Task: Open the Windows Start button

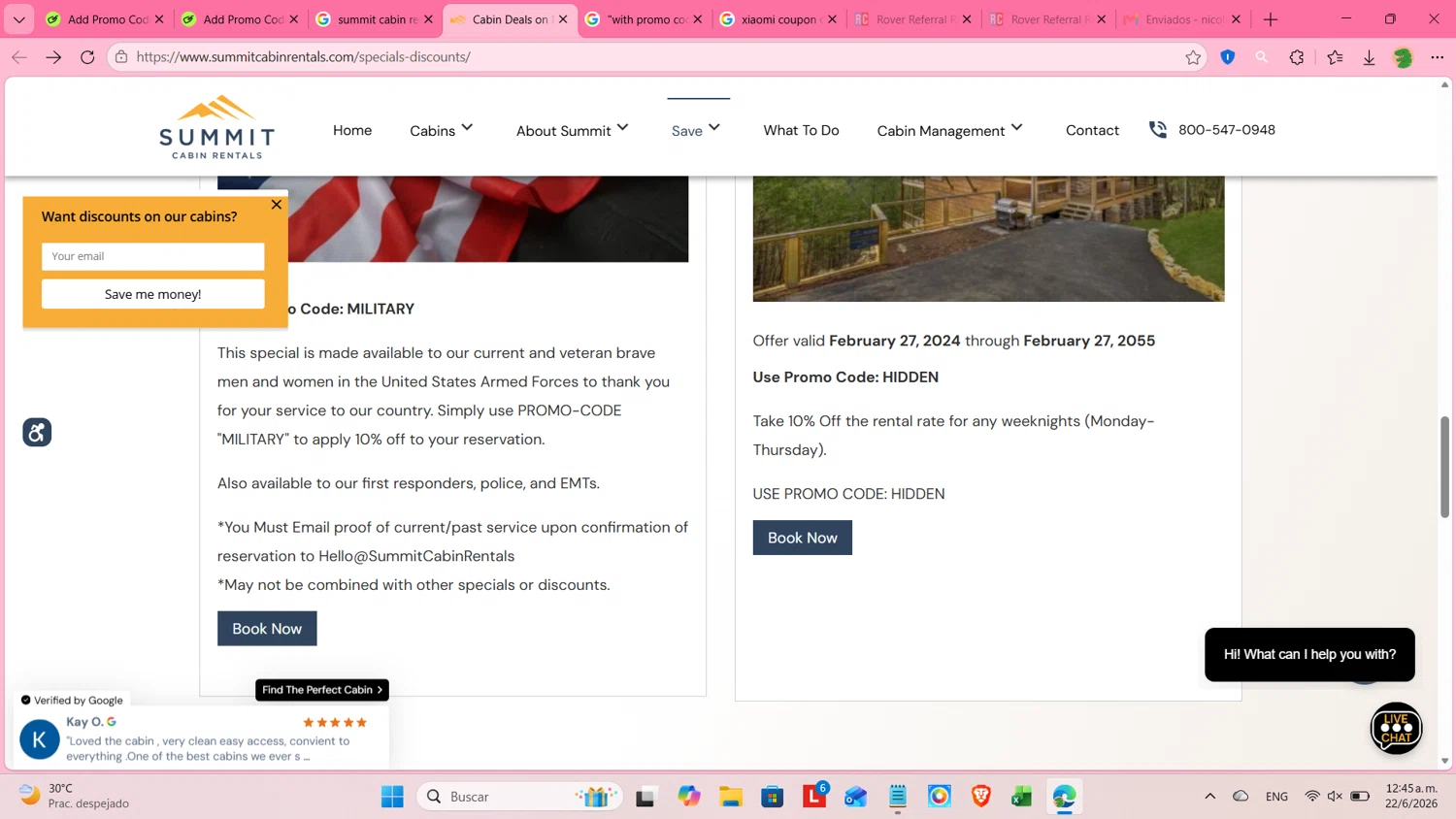Action: (392, 797)
